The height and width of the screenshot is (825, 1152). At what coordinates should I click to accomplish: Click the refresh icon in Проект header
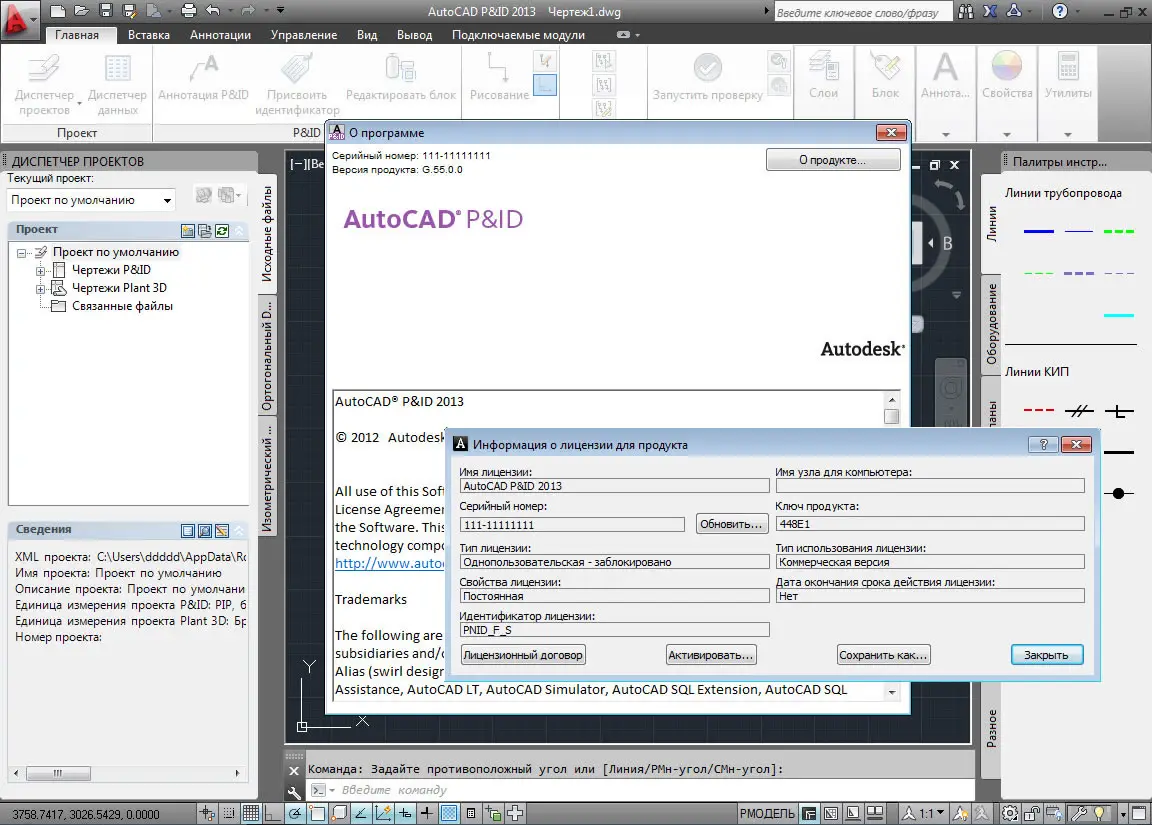[222, 231]
